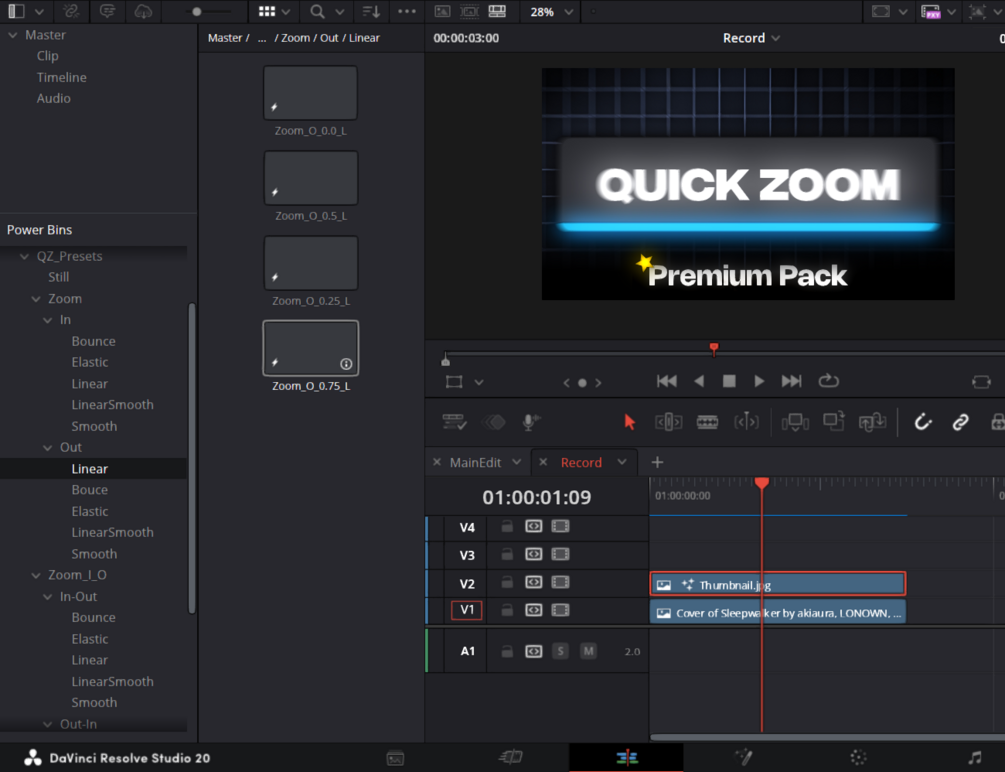The image size is (1005, 772).
Task: Select the Record timeline tab
Action: pyautogui.click(x=581, y=462)
